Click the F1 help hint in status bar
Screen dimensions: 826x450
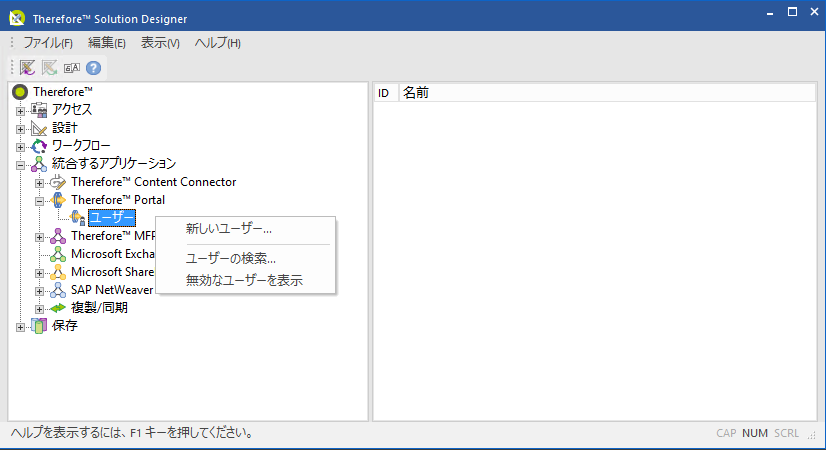132,433
